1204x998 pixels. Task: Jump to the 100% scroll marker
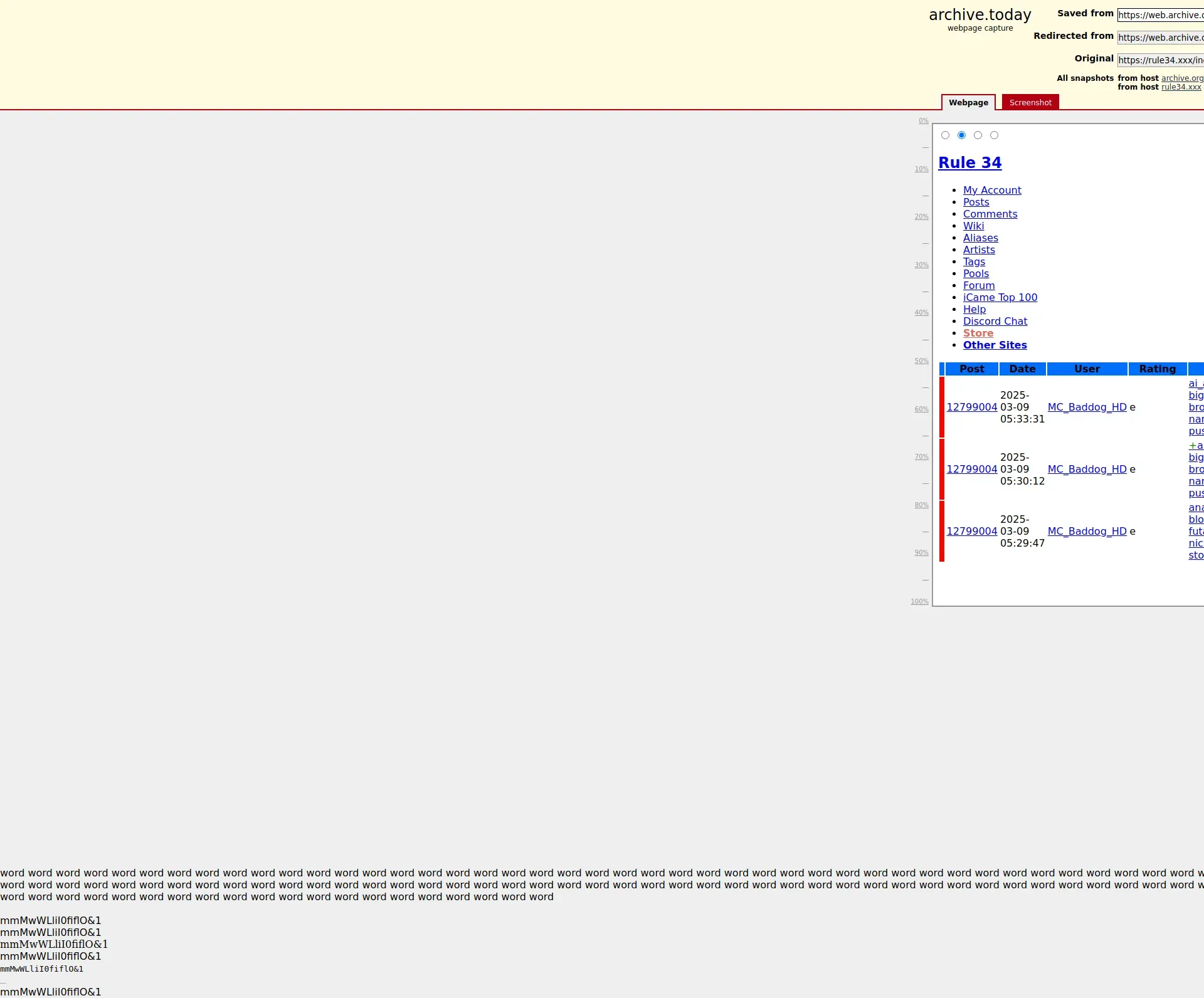pyautogui.click(x=919, y=602)
